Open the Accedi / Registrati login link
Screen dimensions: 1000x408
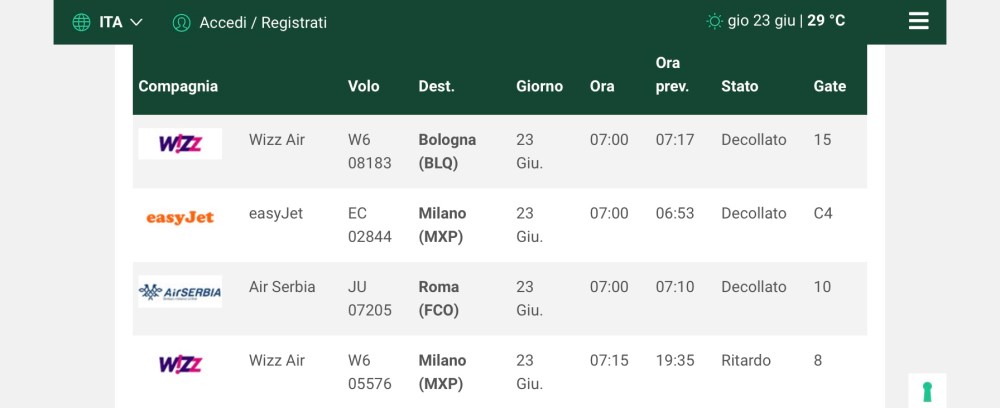point(263,22)
